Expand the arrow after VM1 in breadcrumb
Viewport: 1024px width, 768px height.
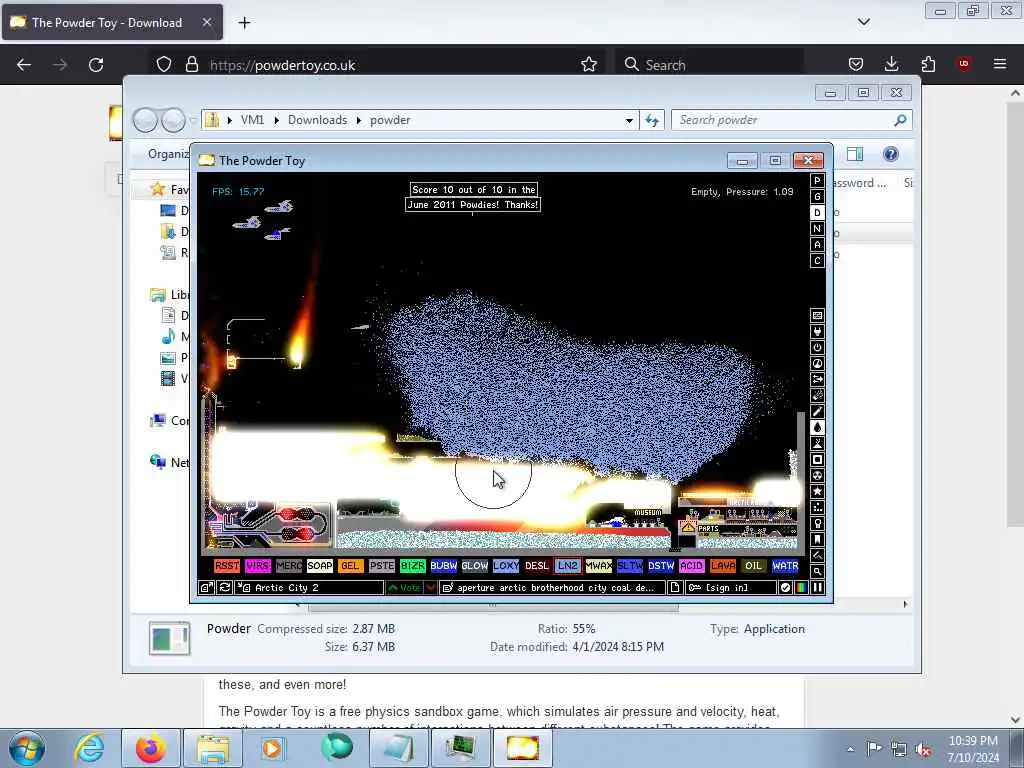tap(276, 120)
